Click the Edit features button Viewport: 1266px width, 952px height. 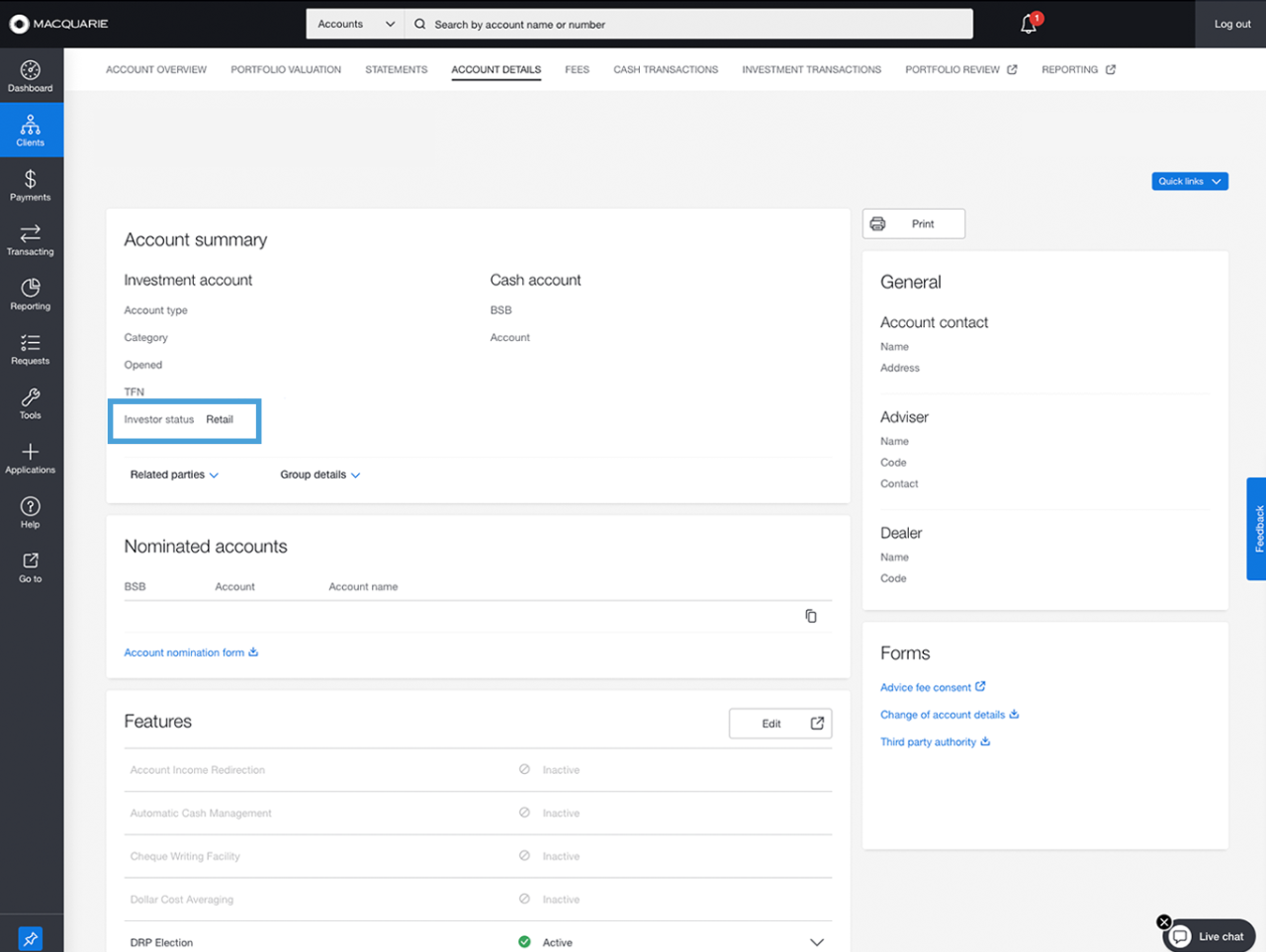point(780,724)
